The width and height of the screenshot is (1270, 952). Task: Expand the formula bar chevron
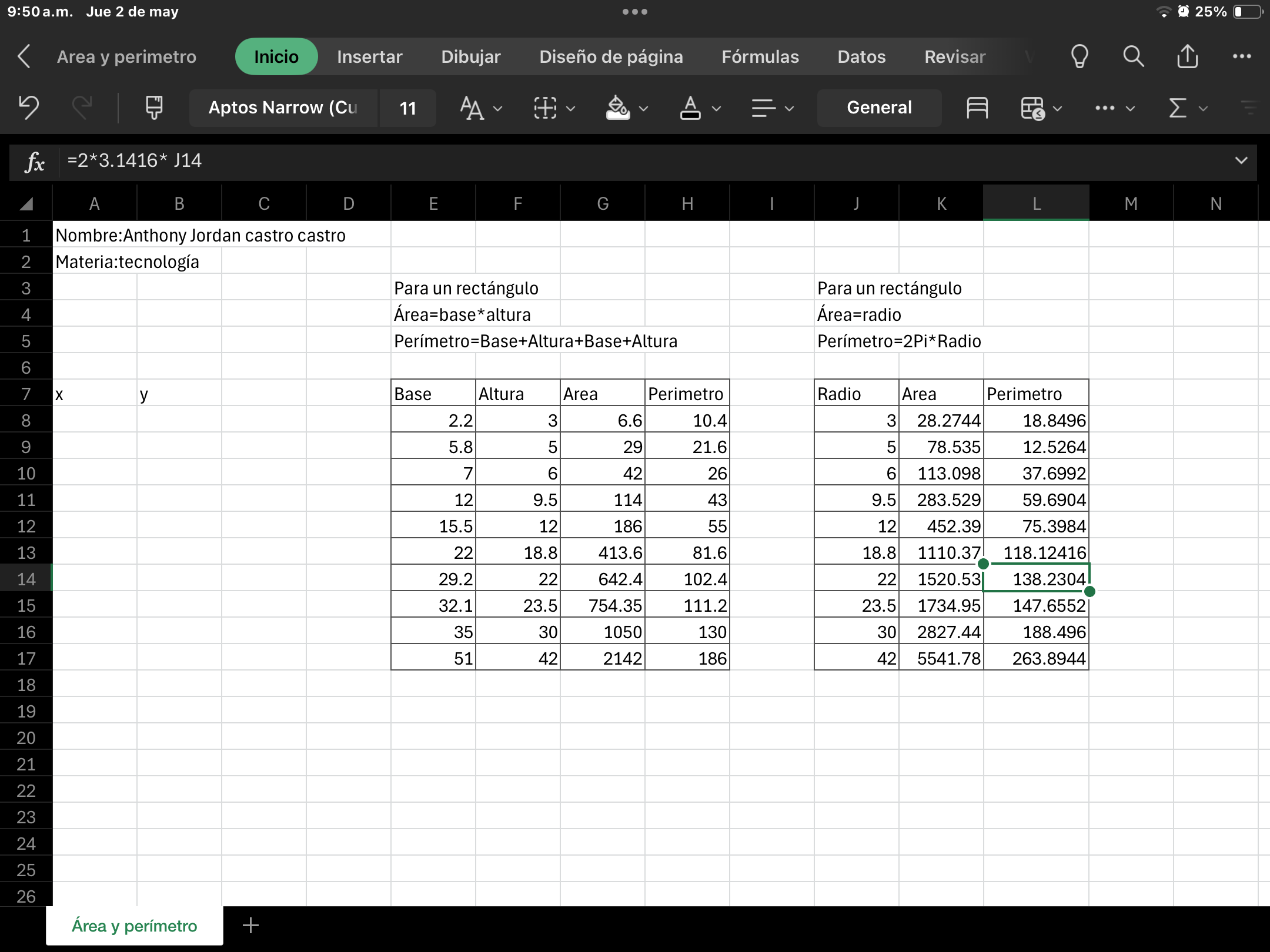click(1241, 160)
